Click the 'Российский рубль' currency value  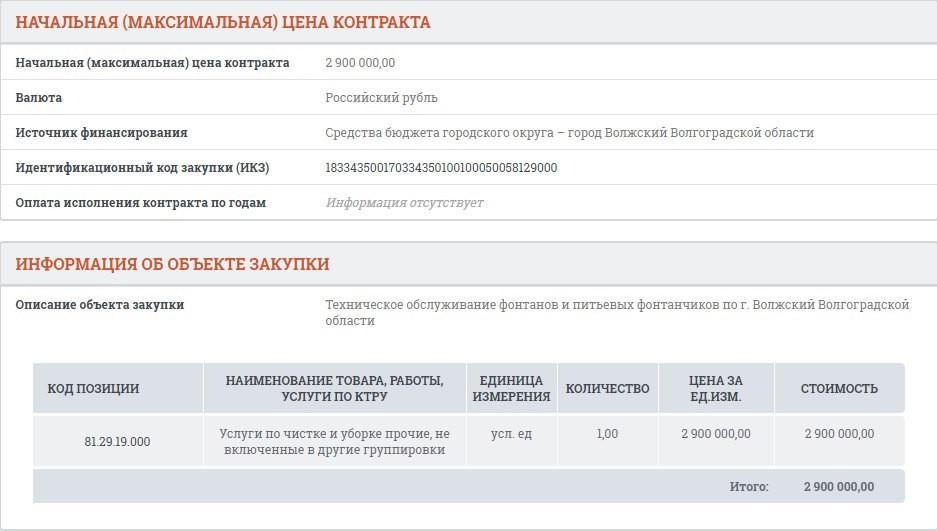click(x=381, y=97)
